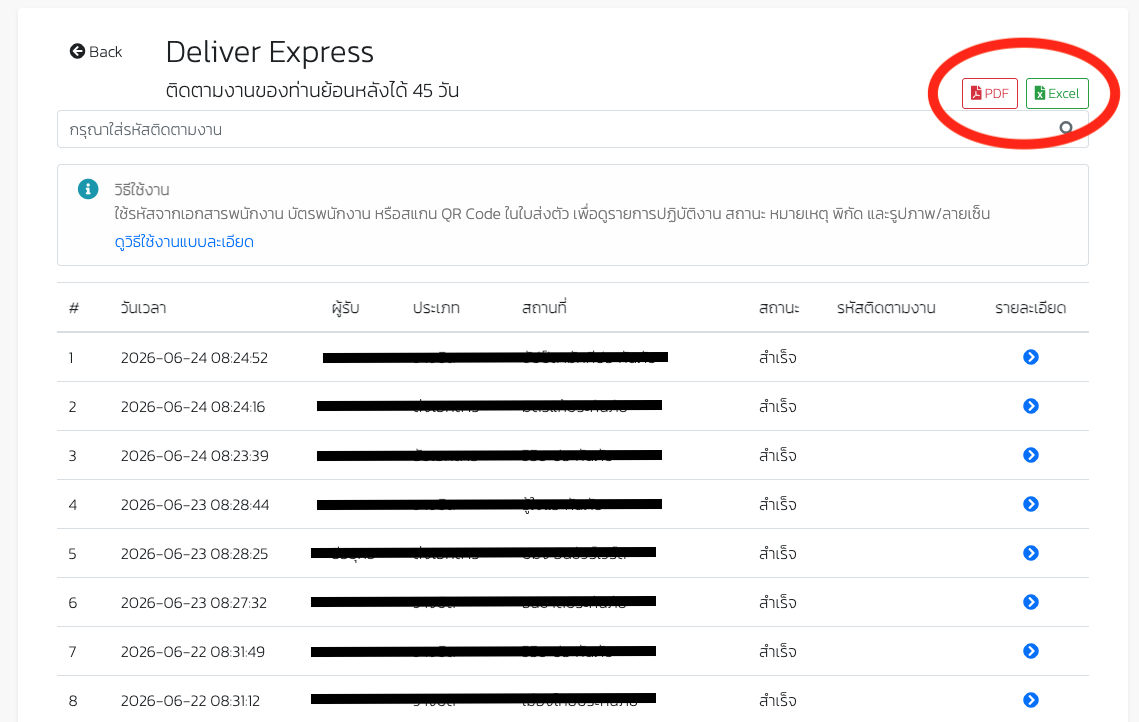Export the list to Excel
1139x722 pixels.
(1057, 93)
